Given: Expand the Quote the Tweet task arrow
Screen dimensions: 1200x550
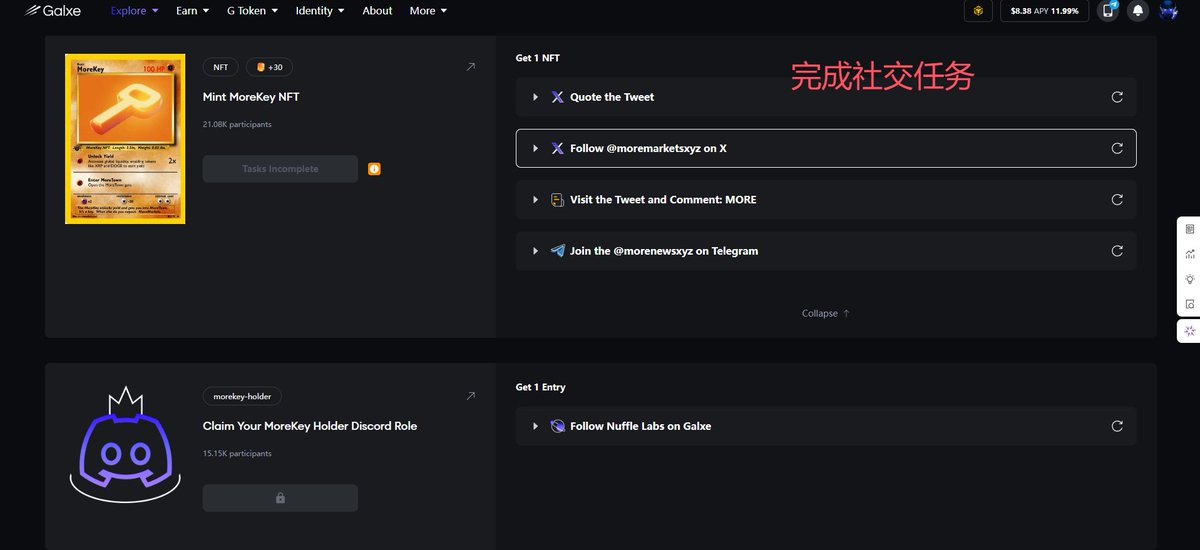Looking at the screenshot, I should tap(536, 97).
